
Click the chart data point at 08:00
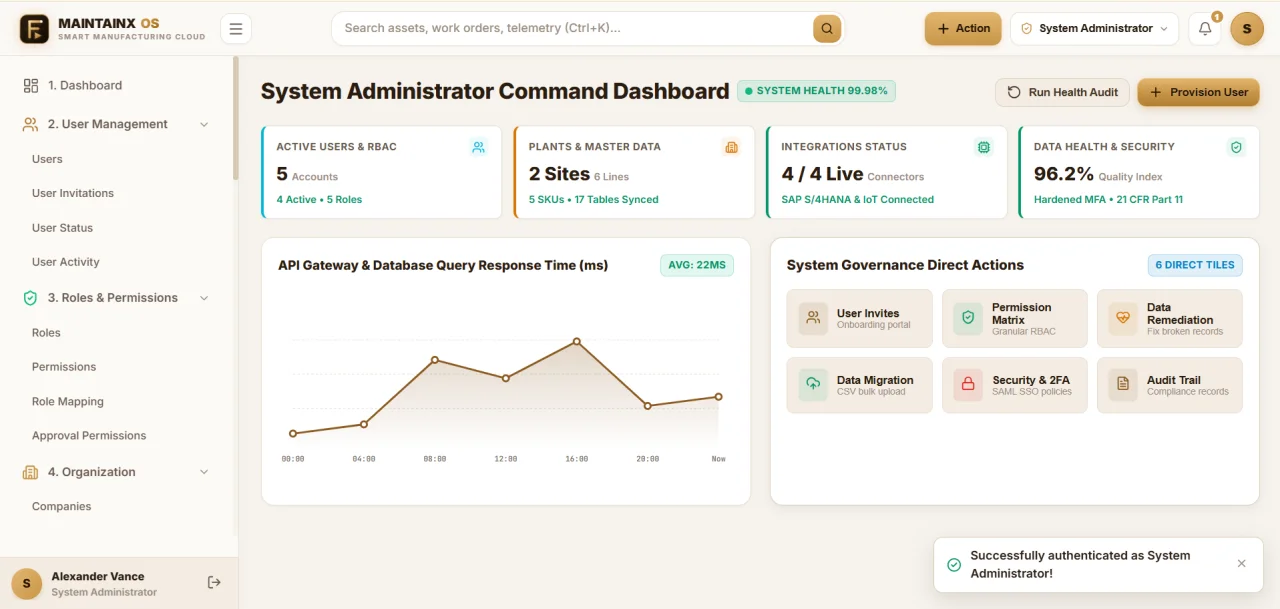coord(435,360)
